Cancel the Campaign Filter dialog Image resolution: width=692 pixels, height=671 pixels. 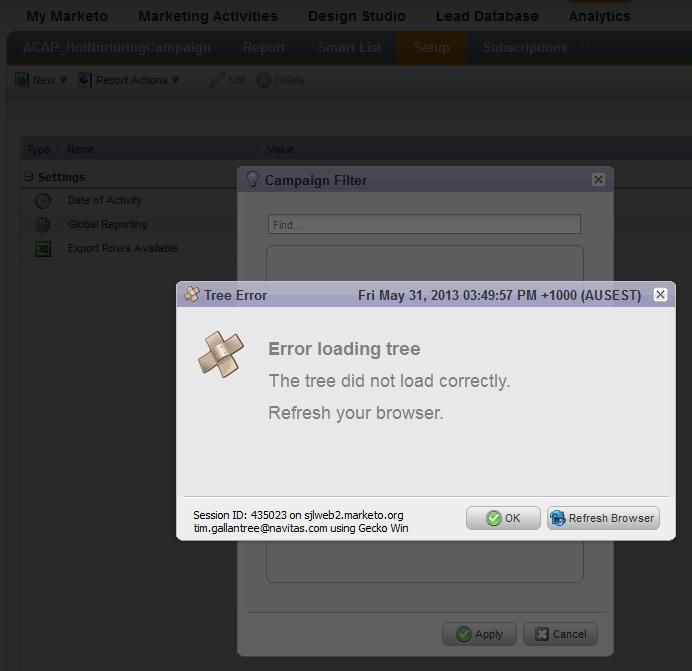[x=560, y=634]
